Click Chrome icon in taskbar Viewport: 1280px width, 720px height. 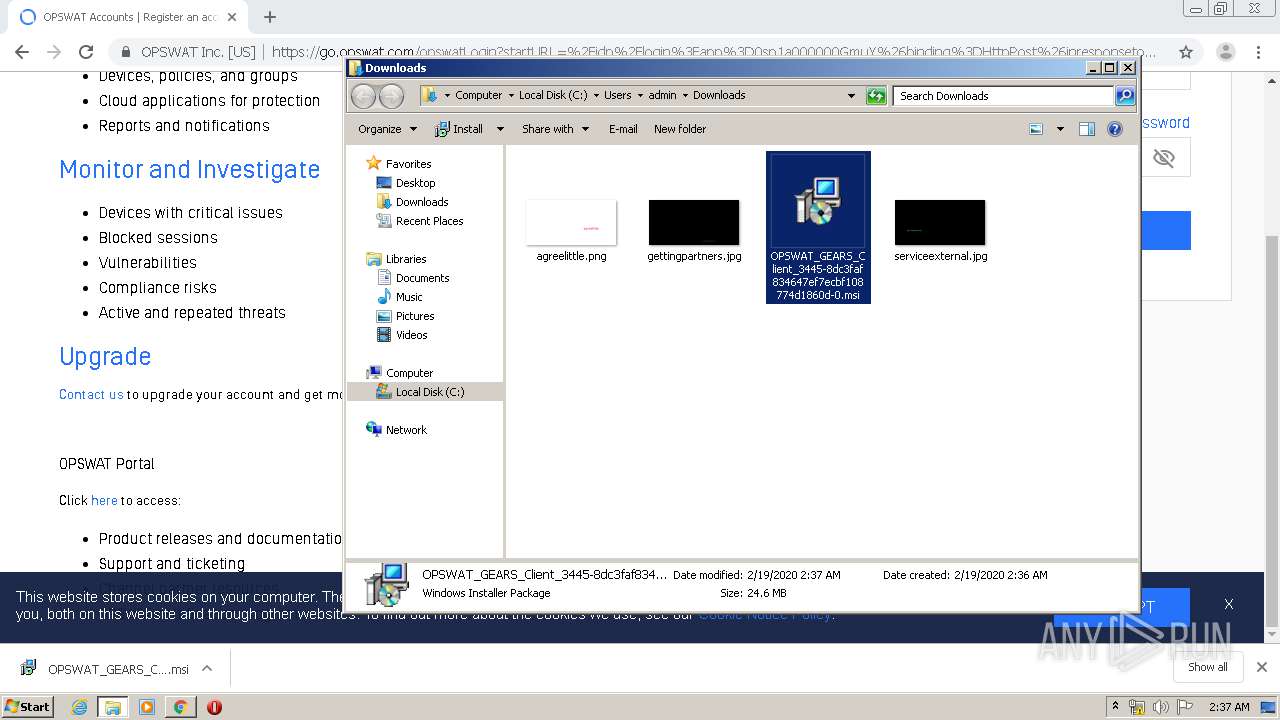(x=180, y=707)
